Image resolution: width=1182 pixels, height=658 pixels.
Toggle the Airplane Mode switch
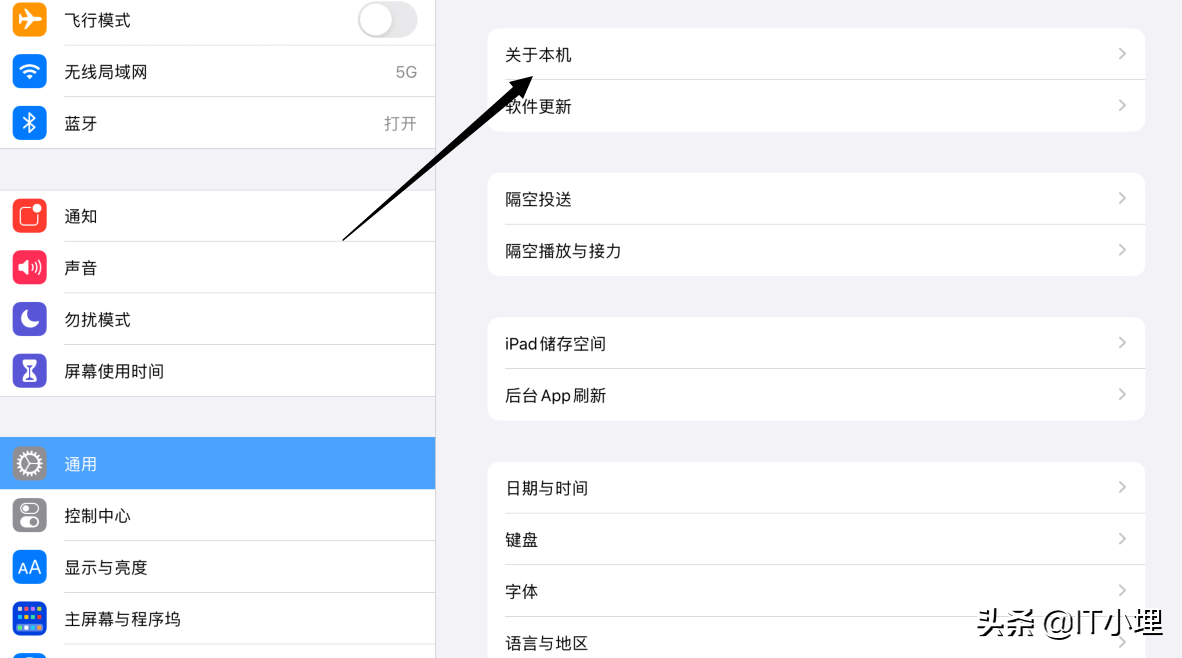click(x=387, y=19)
